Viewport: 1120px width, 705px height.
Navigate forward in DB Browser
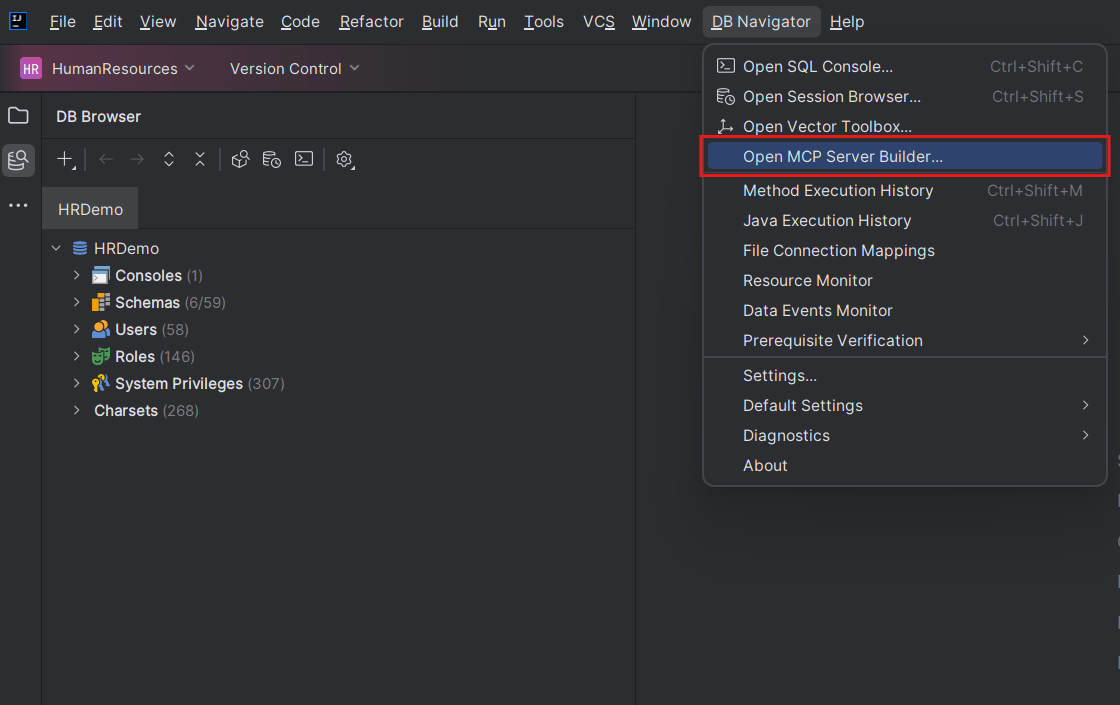[x=137, y=159]
